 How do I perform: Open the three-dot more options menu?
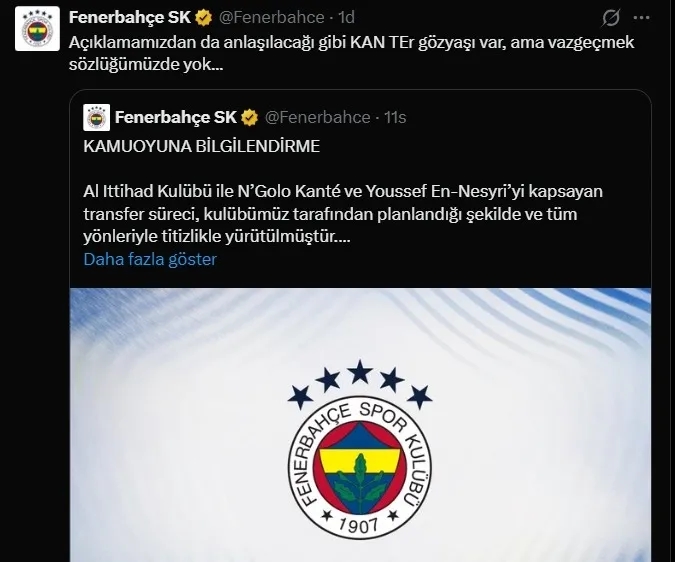[x=641, y=18]
